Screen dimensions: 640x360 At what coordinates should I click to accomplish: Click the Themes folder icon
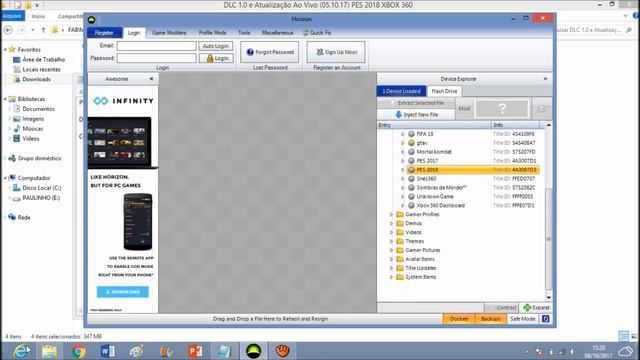[400, 241]
